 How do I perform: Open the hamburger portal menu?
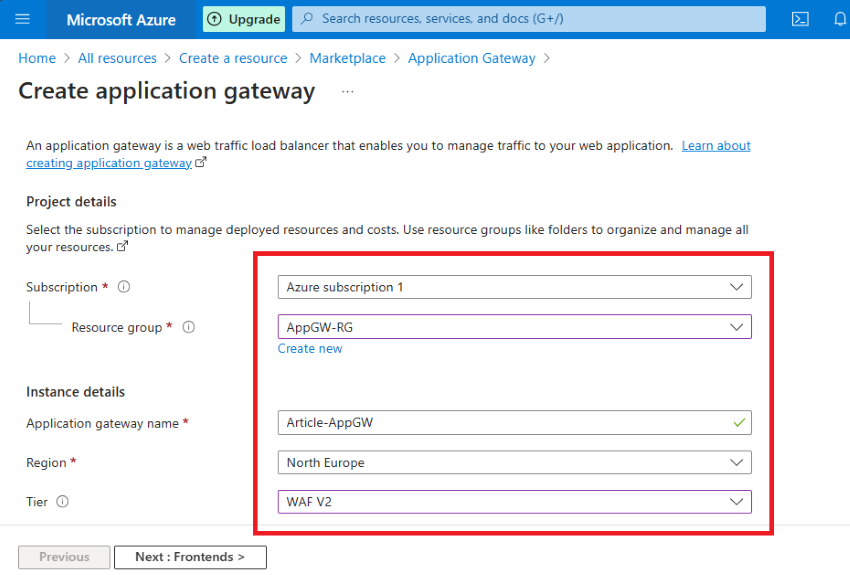22,20
